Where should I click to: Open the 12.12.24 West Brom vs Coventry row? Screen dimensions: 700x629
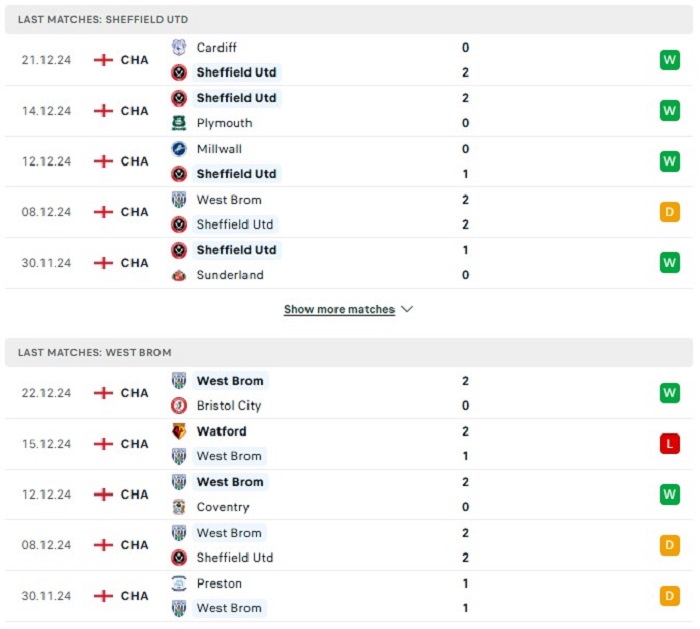[x=349, y=495]
